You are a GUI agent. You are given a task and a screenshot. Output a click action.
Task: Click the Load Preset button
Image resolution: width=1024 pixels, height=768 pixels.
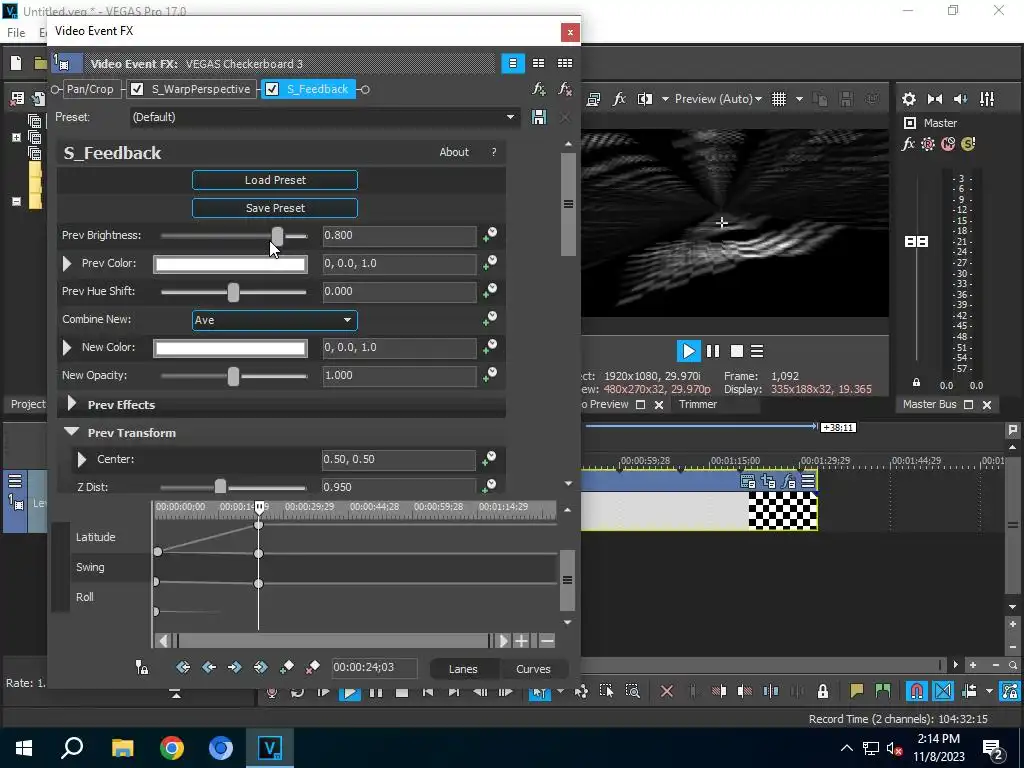click(275, 180)
